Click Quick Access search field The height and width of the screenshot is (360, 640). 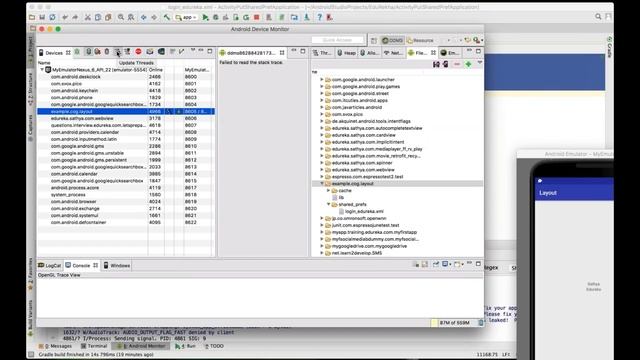pos(337,40)
